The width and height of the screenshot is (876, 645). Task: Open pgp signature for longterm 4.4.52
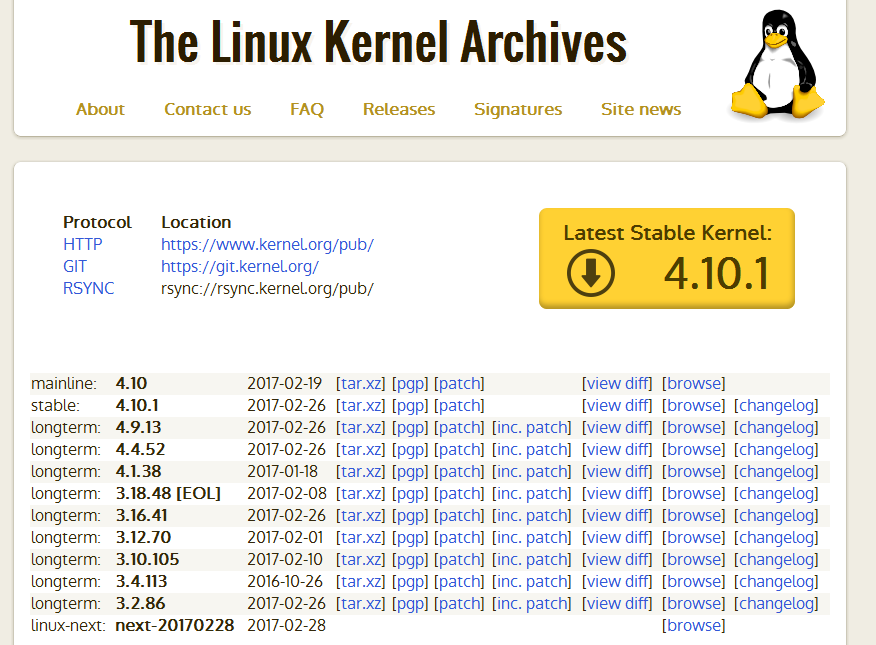(x=410, y=450)
